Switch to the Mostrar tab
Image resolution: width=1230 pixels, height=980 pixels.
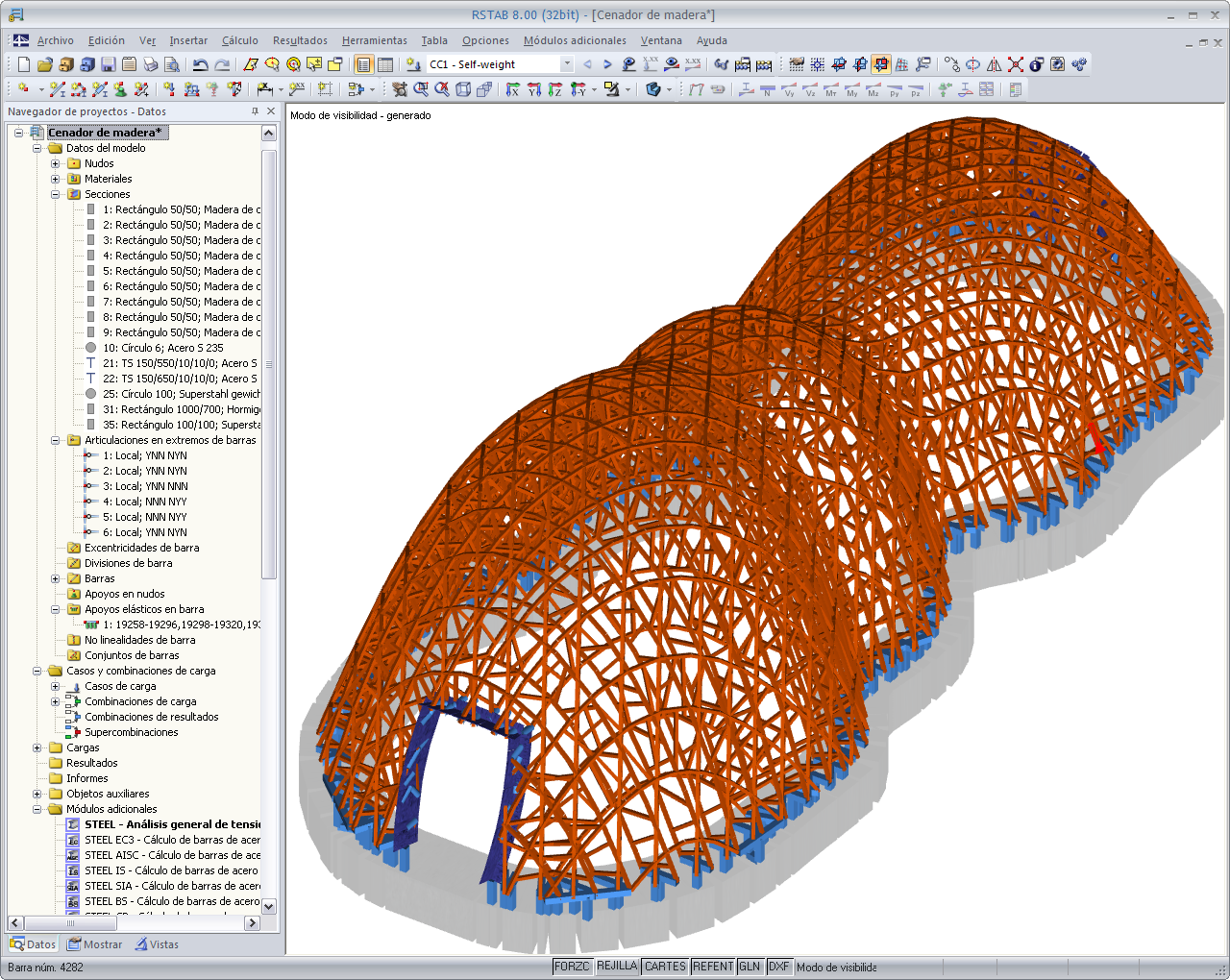click(x=95, y=944)
